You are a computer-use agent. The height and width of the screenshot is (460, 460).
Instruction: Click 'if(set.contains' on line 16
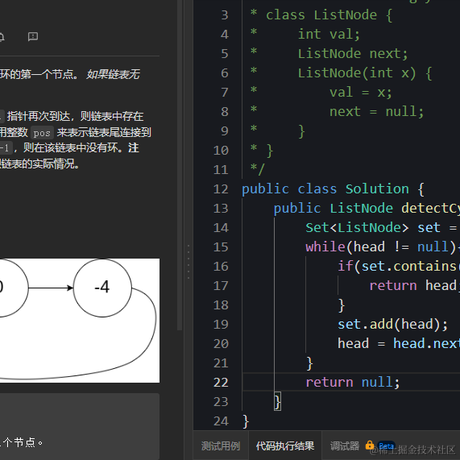pyautogui.click(x=397, y=266)
